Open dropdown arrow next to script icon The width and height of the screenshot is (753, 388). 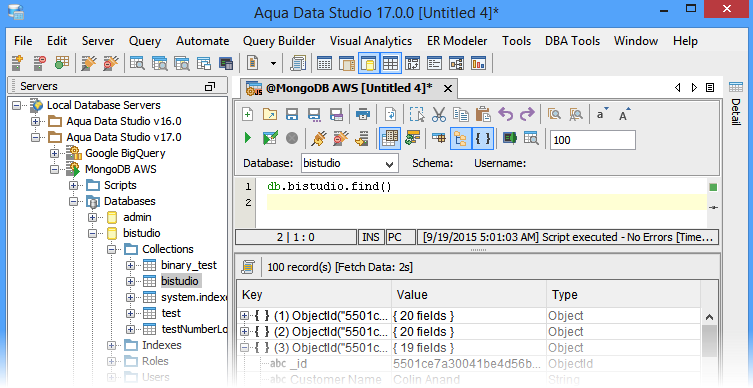coord(273,63)
